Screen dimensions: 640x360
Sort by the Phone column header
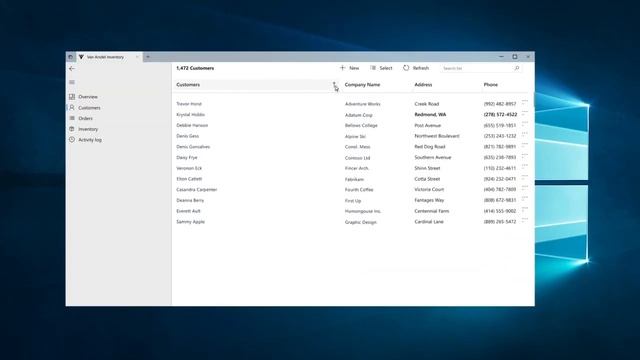pyautogui.click(x=491, y=84)
